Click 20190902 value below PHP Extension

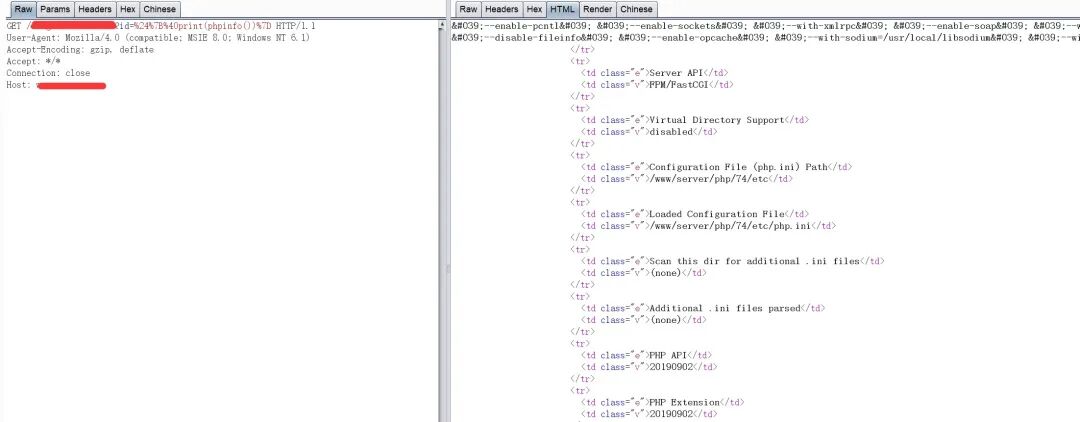(649, 414)
